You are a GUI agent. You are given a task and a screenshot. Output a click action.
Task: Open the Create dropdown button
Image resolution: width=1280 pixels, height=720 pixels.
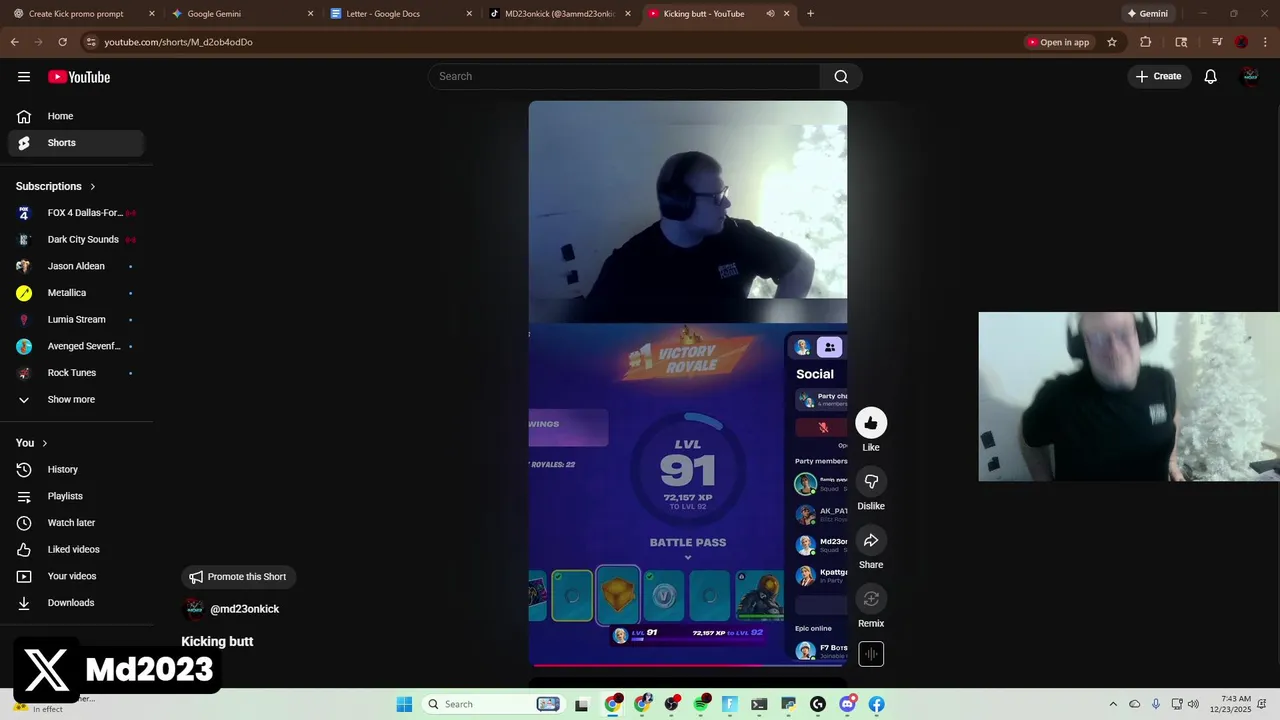coord(1160,77)
